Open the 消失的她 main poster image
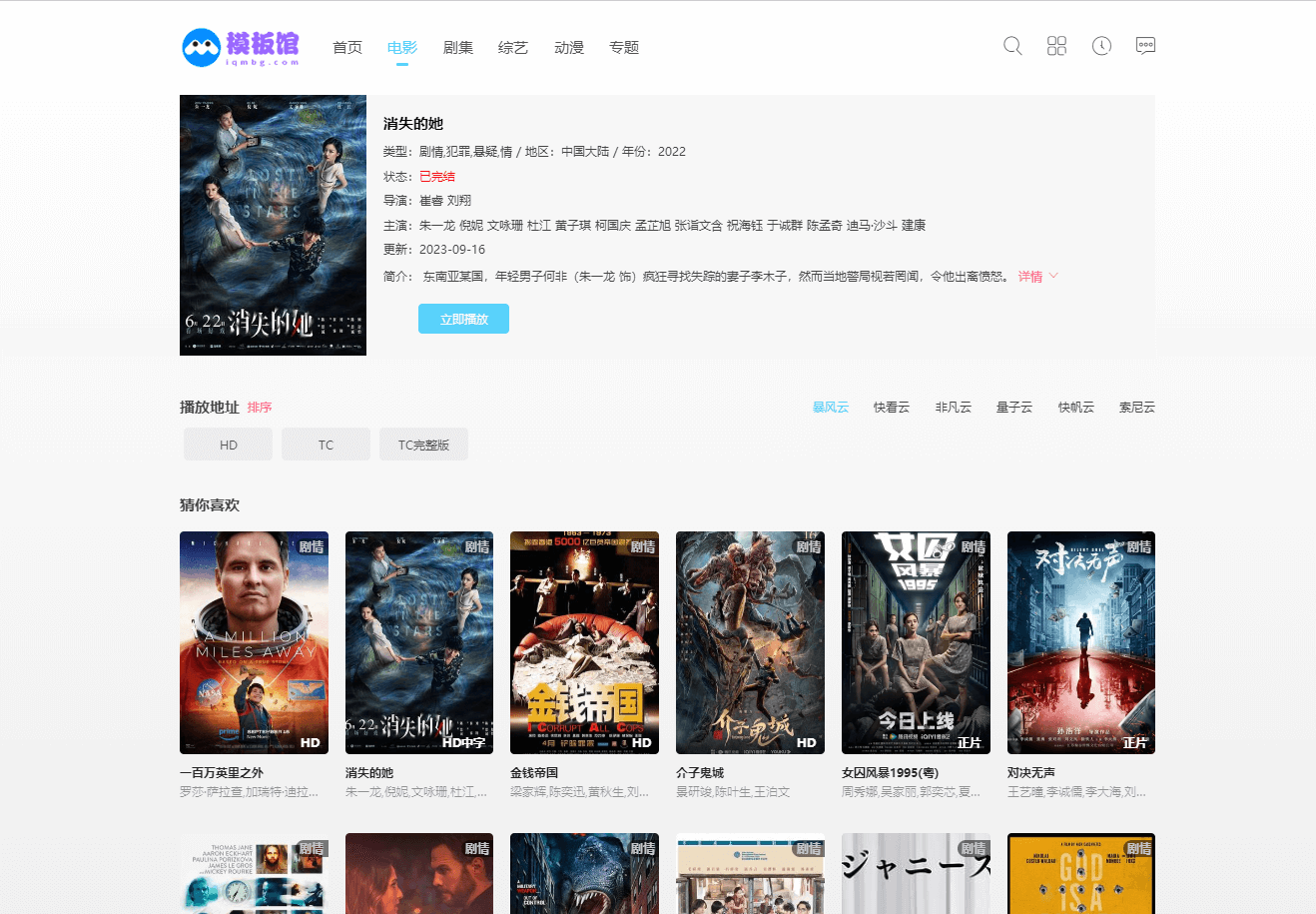Image resolution: width=1316 pixels, height=914 pixels. 273,225
